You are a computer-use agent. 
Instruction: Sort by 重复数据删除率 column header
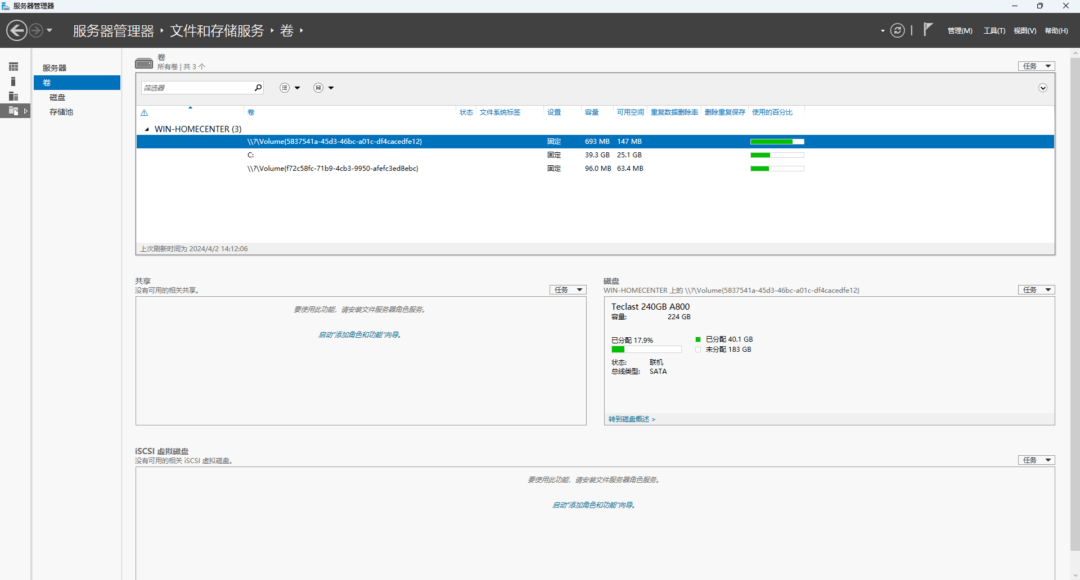[674, 112]
